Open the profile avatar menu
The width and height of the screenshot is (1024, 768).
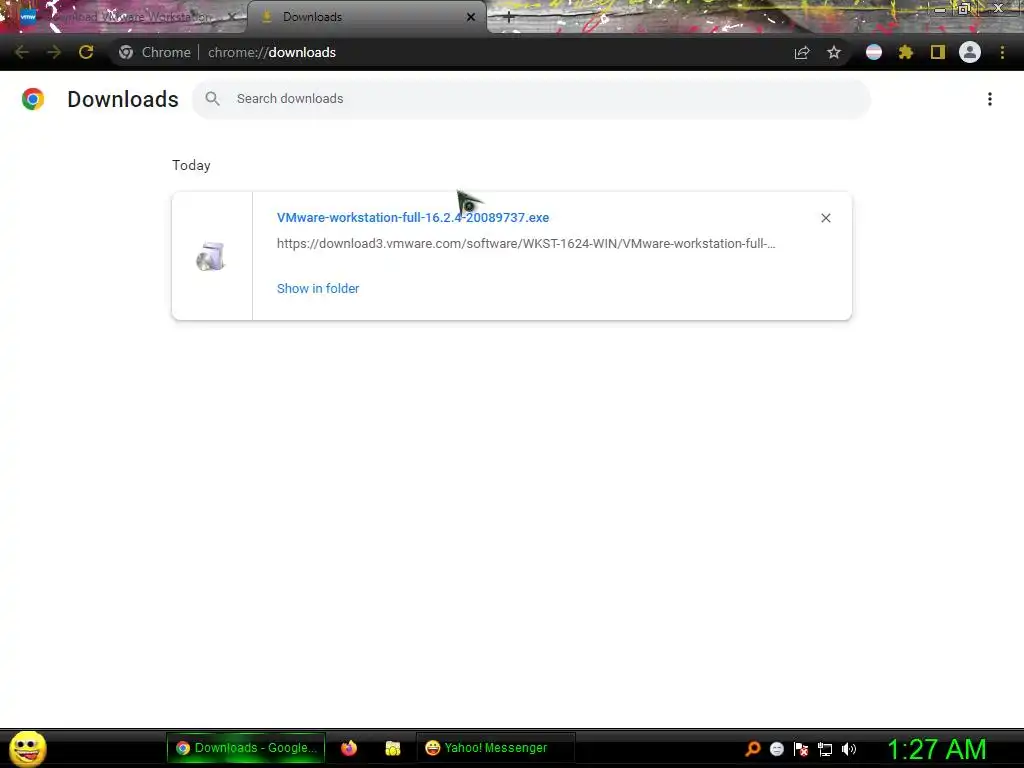point(970,52)
